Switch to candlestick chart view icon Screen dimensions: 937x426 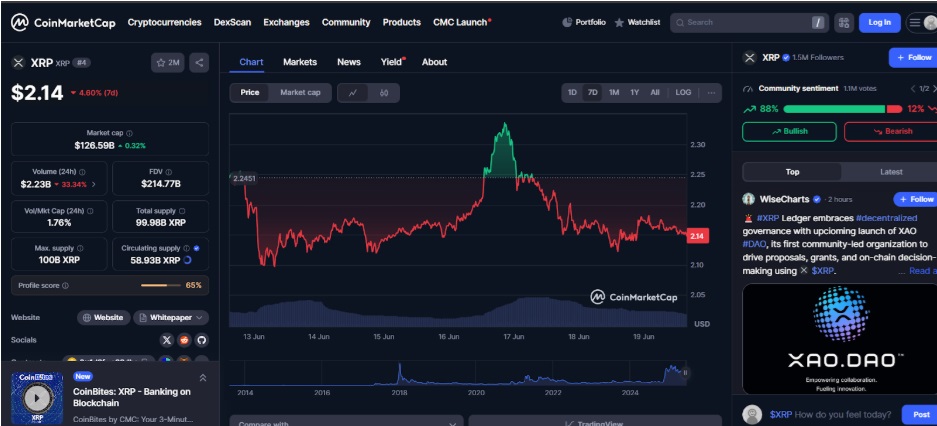pyautogui.click(x=384, y=93)
